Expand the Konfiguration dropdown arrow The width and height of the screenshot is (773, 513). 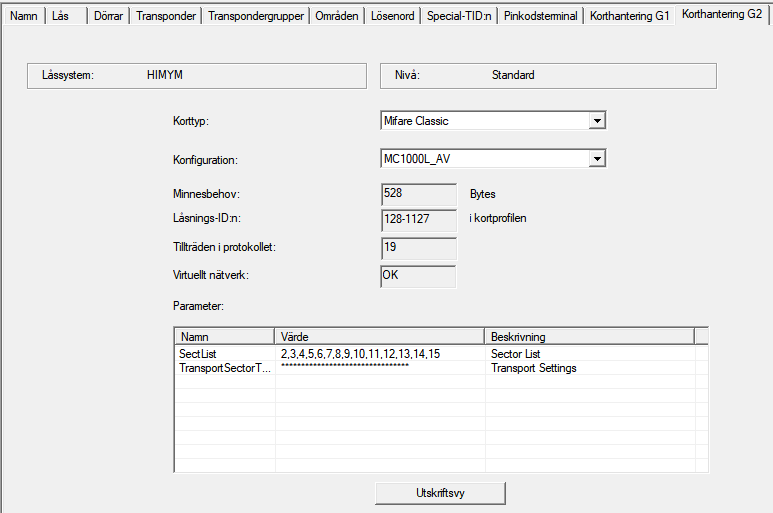pyautogui.click(x=597, y=159)
